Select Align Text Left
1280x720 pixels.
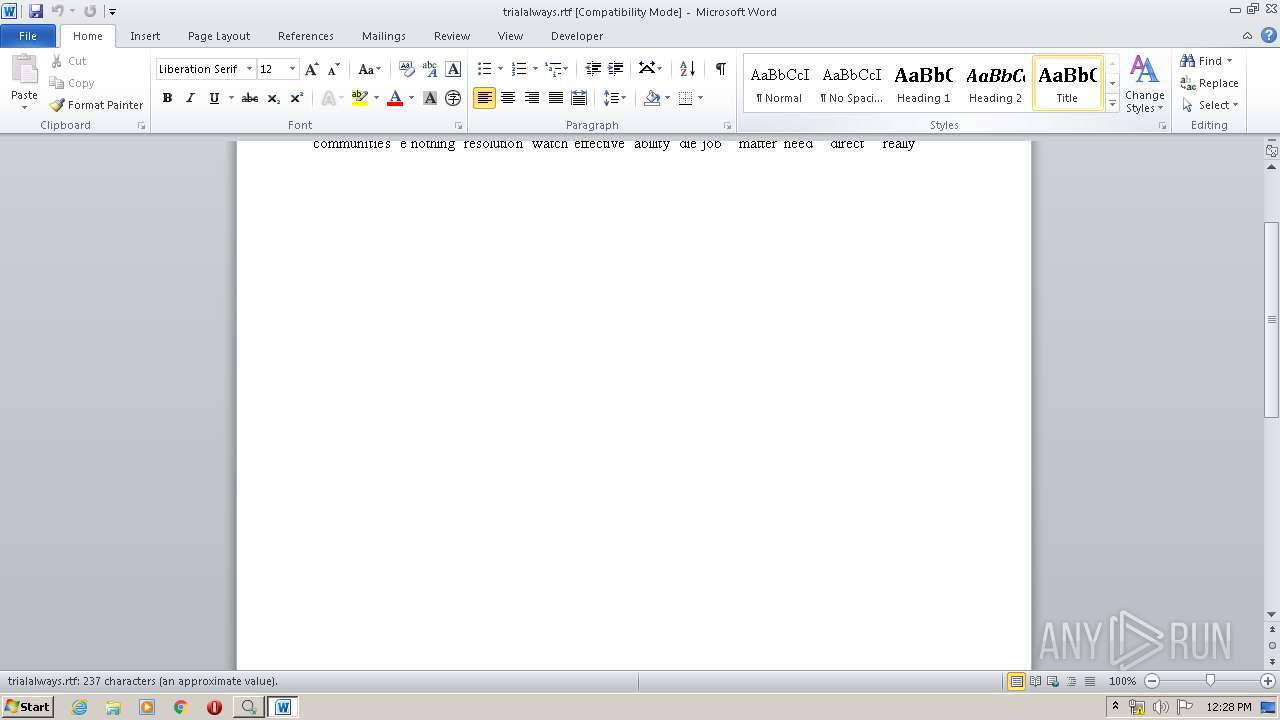(x=484, y=98)
